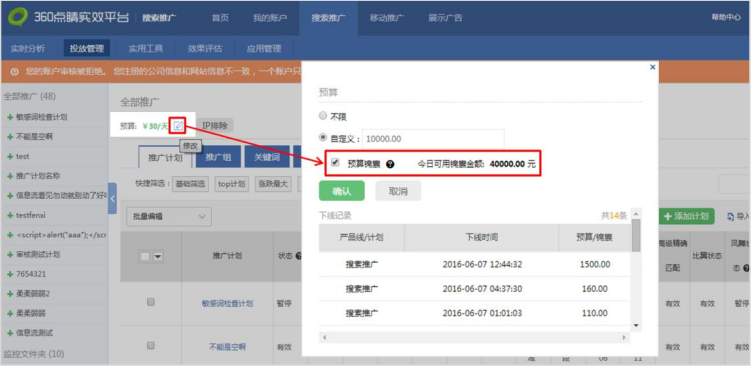Click the 取消 button

[x=398, y=191]
